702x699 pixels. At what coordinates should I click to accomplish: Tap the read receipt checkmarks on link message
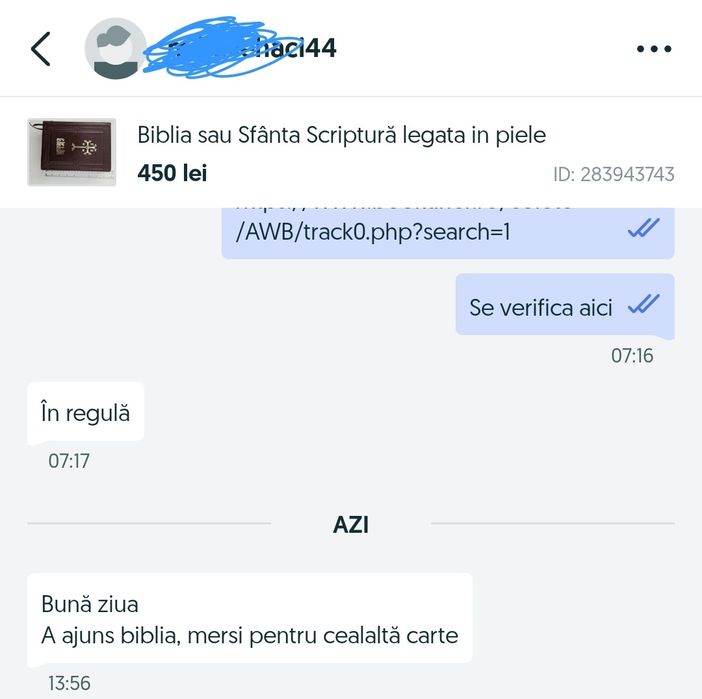click(x=643, y=227)
